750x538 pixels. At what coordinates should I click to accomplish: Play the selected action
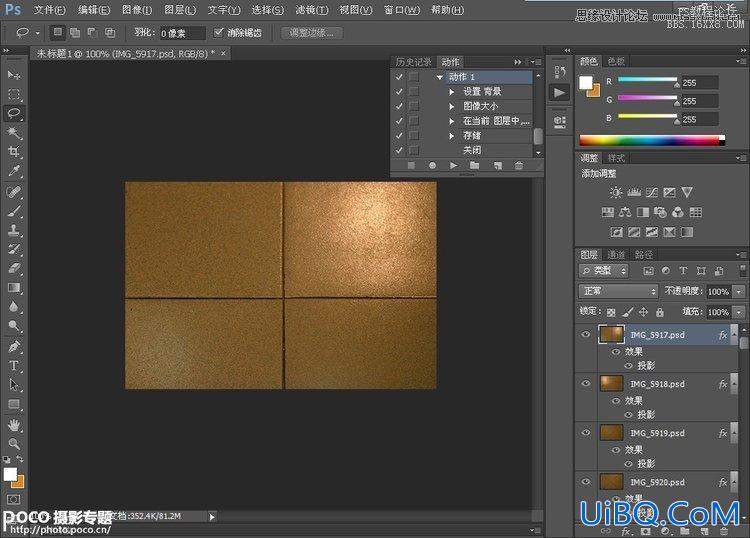click(x=453, y=165)
